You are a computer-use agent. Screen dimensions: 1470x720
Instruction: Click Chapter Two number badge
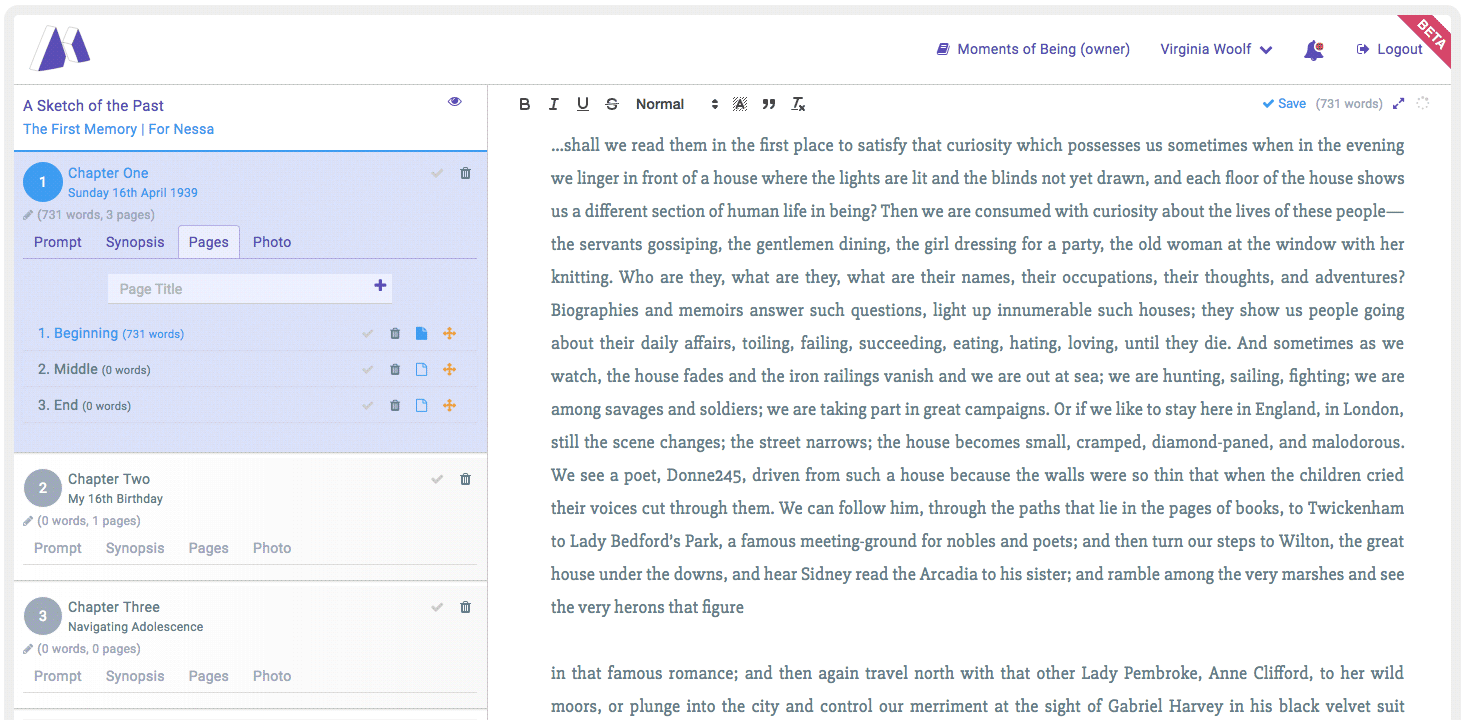(x=42, y=488)
